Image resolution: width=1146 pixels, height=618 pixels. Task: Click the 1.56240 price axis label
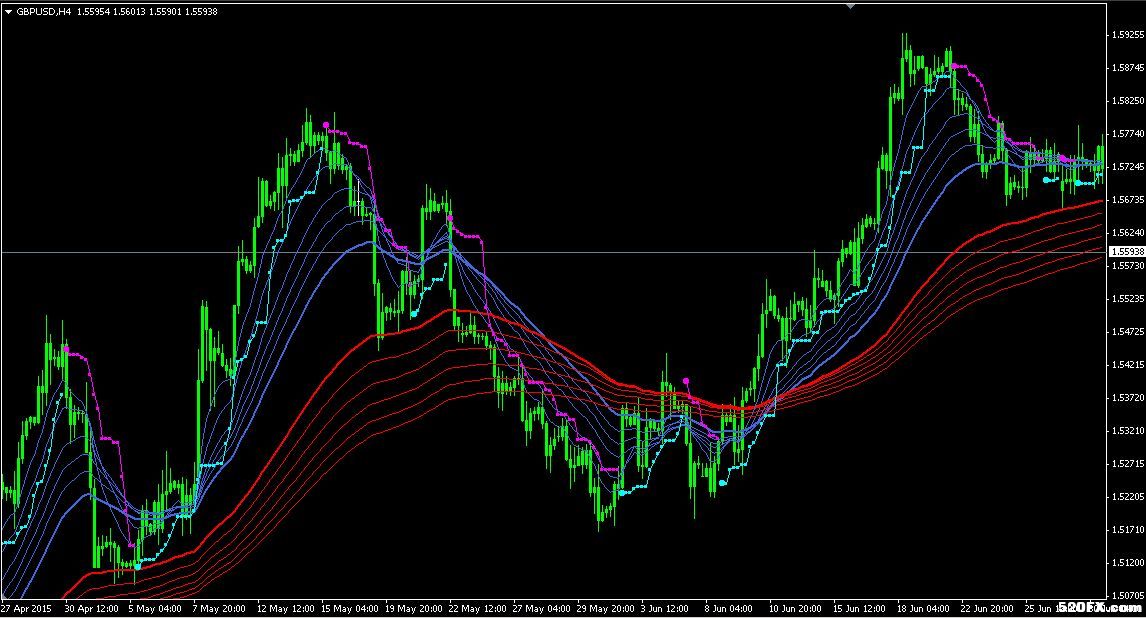click(x=1128, y=232)
